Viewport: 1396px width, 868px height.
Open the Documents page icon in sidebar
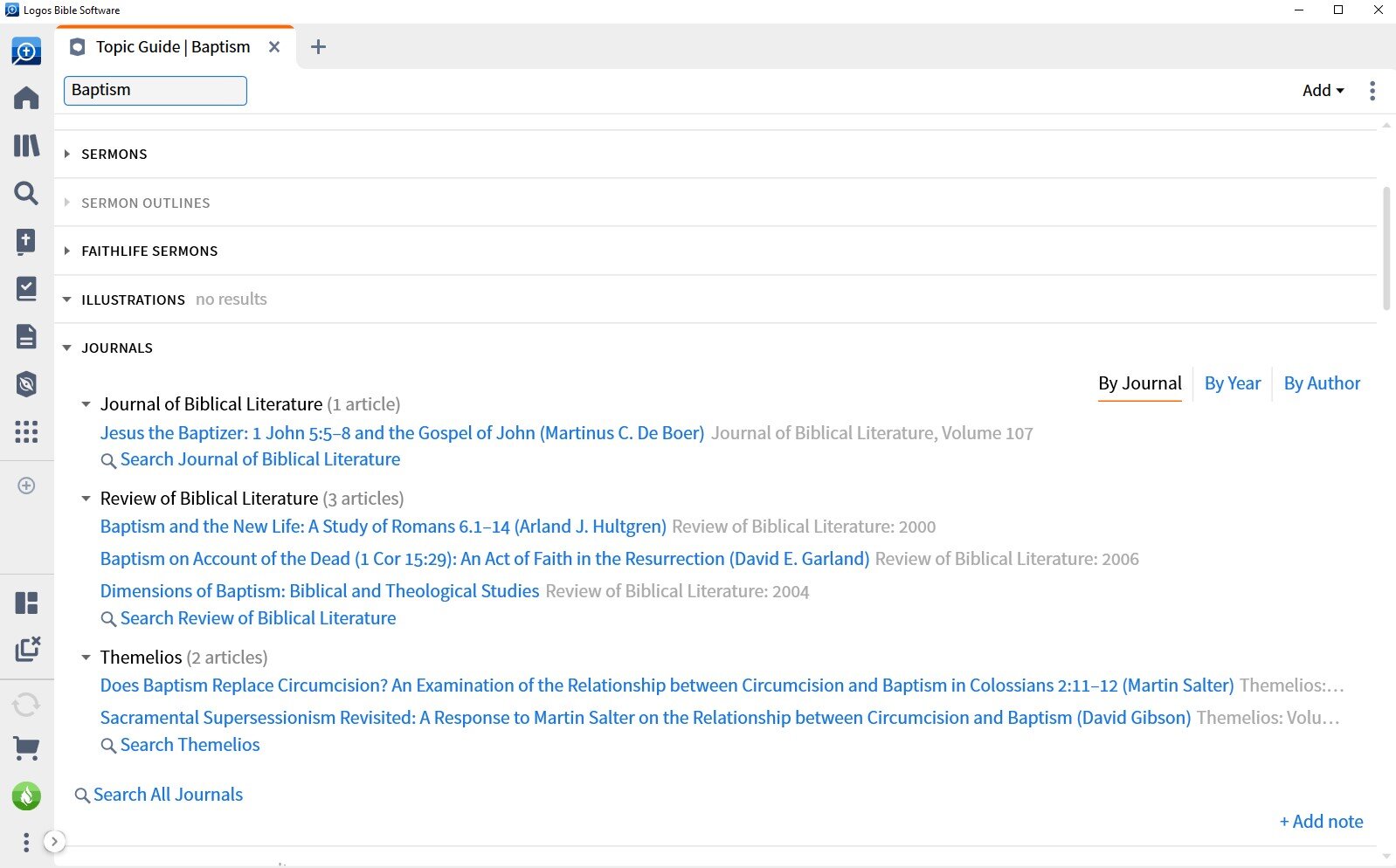26,336
